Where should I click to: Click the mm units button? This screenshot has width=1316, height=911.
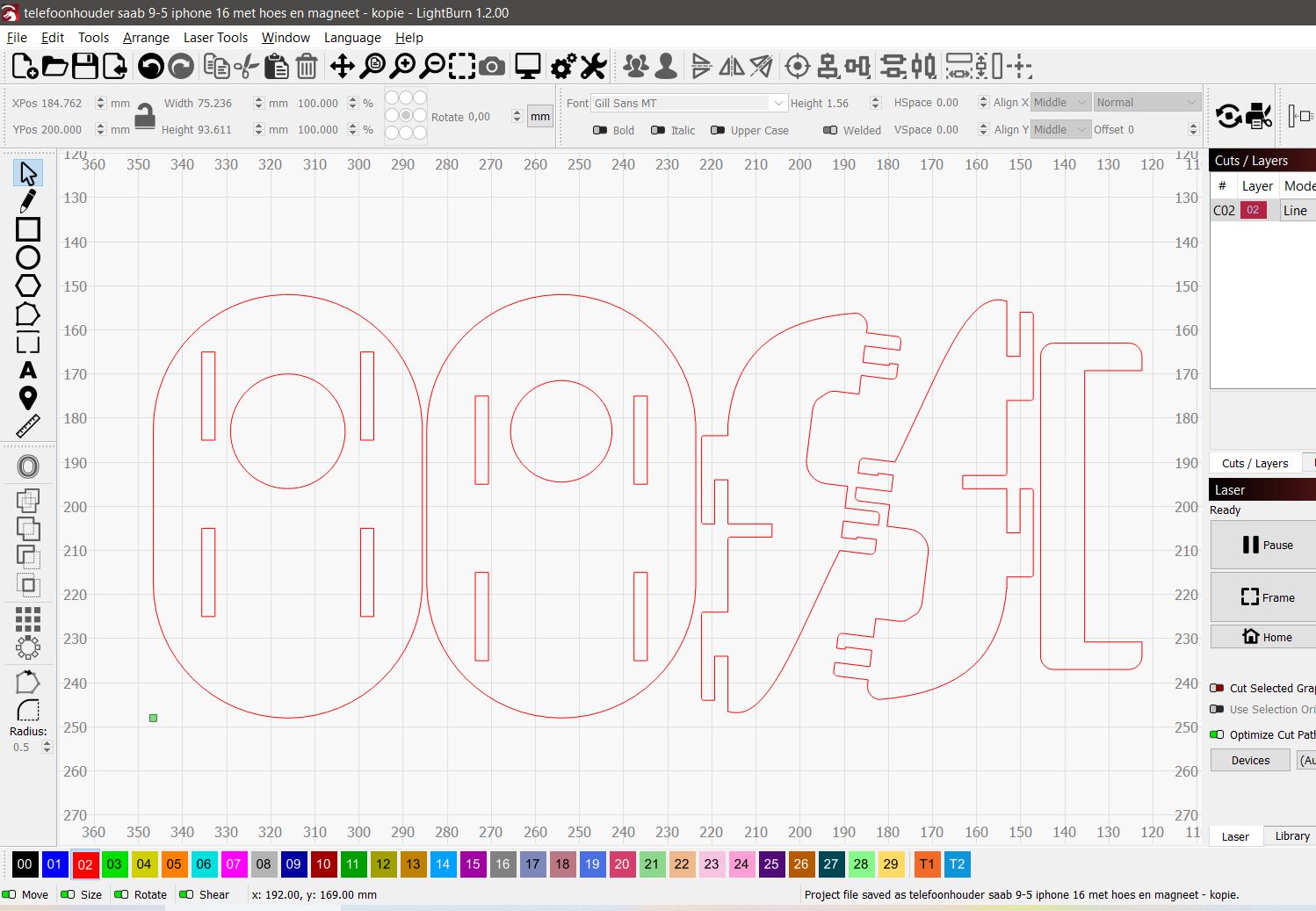tap(540, 116)
